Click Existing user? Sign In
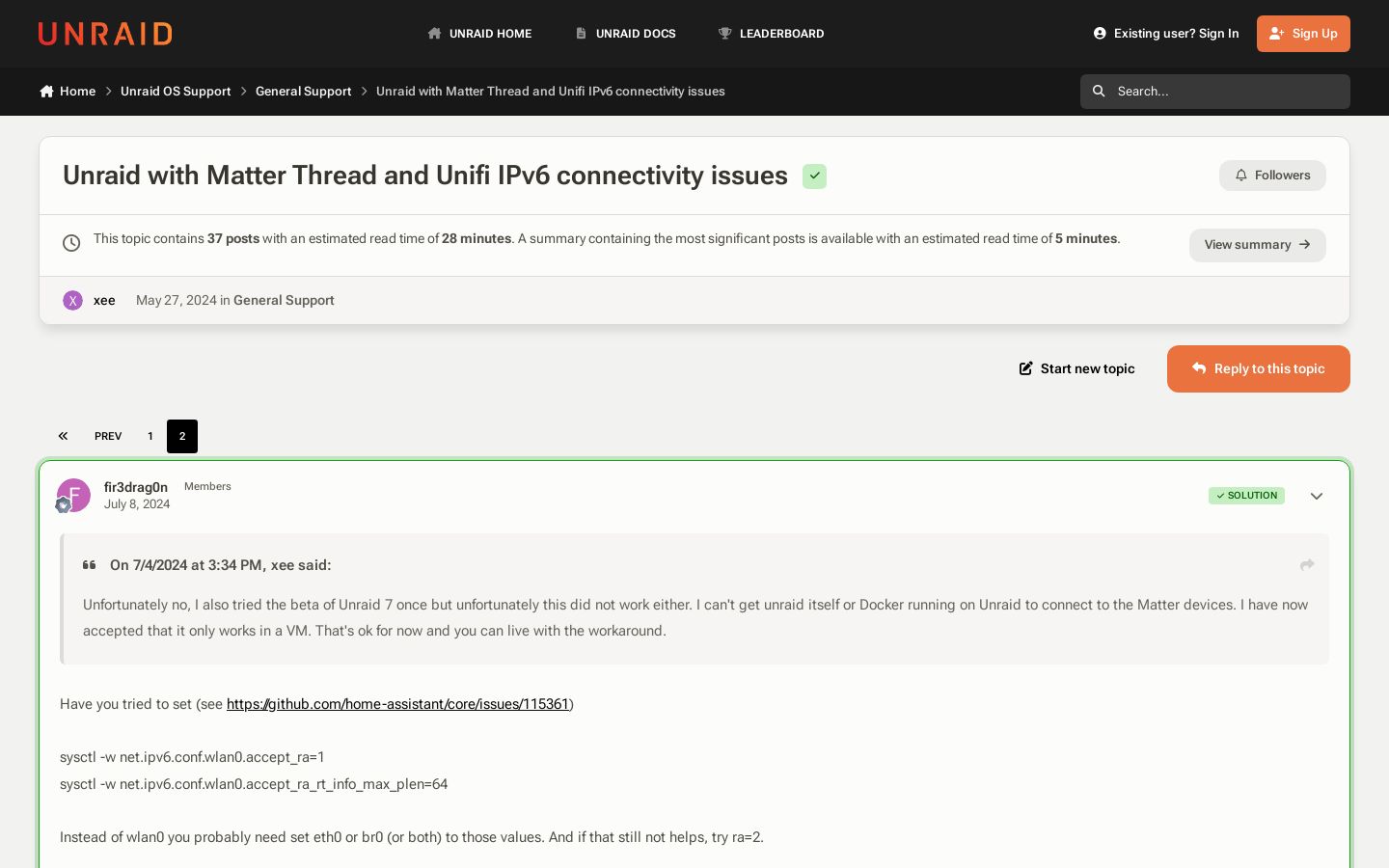This screenshot has width=1389, height=868. (1166, 34)
